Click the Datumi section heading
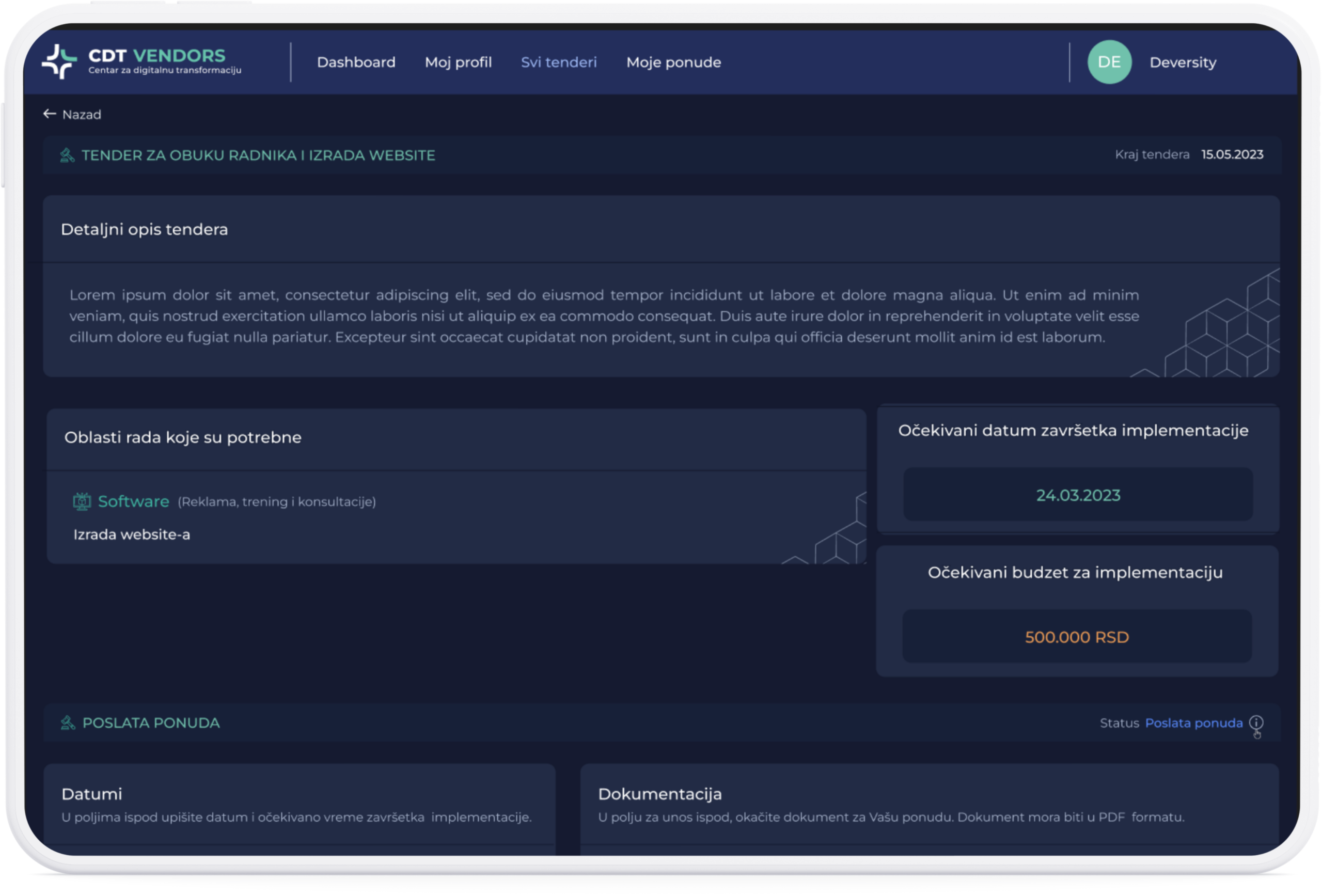1322x896 pixels. [91, 794]
